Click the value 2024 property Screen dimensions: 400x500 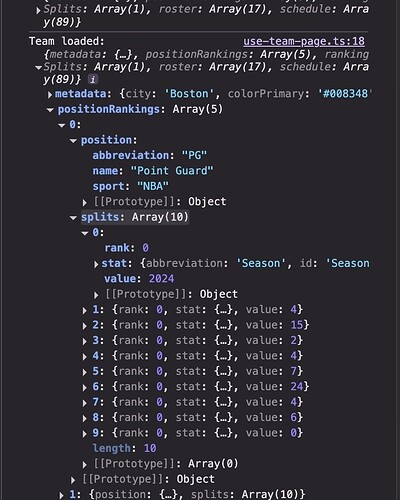click(x=139, y=279)
